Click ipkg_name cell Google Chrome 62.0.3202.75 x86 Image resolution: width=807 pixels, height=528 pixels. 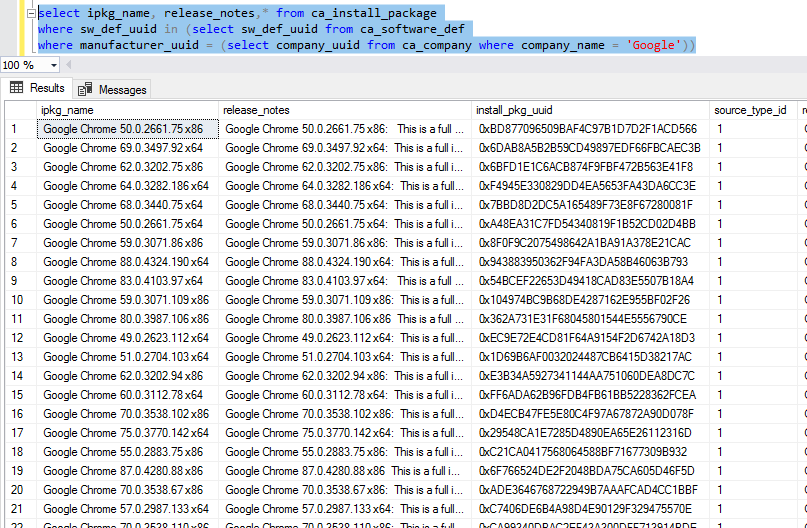coord(128,167)
